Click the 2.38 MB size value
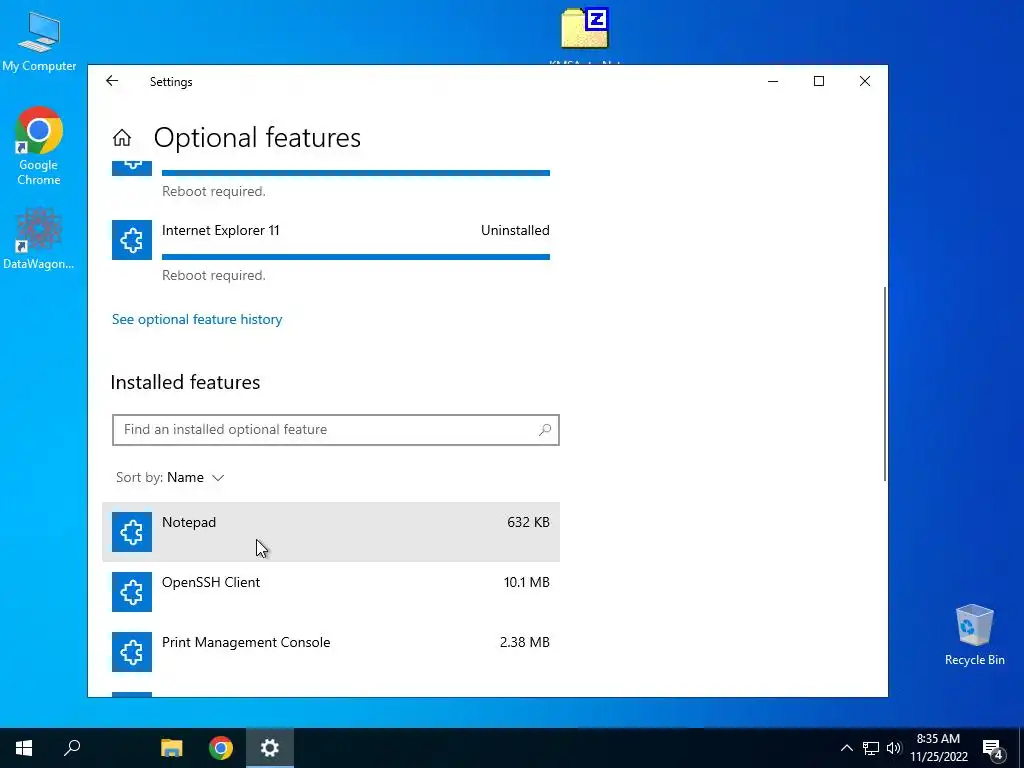 524,643
